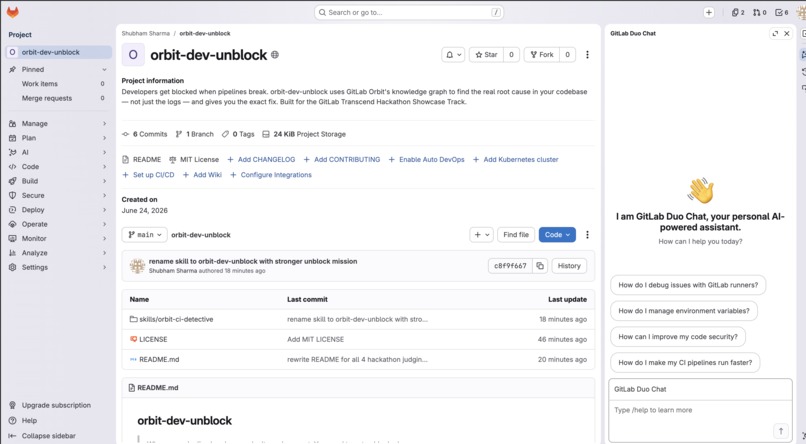Expand Plan section in sidebar
The height and width of the screenshot is (444, 806).
58,138
